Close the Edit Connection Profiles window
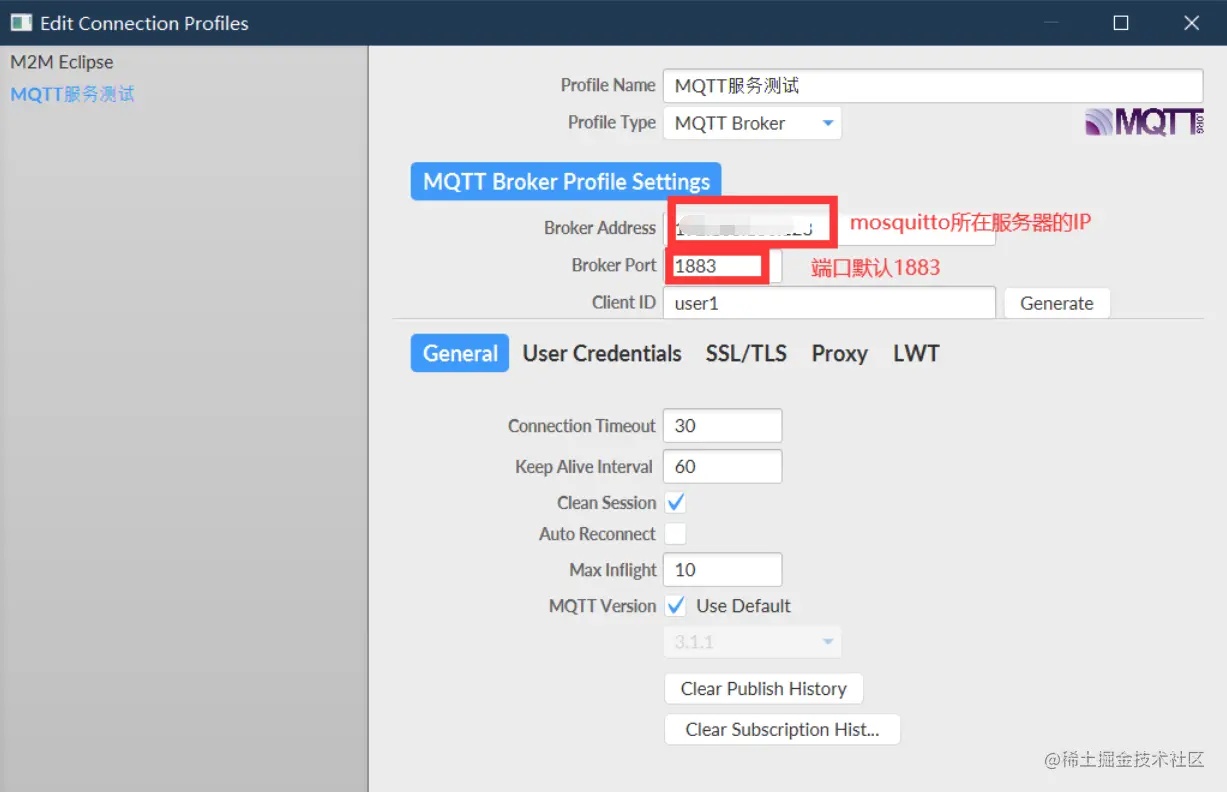The image size is (1227, 792). point(1191,22)
